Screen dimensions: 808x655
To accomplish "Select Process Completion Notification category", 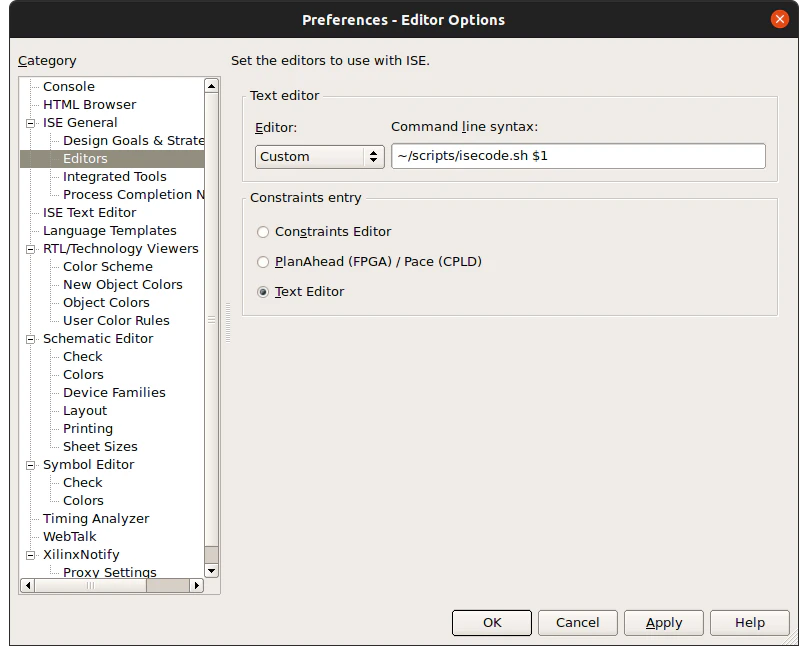I will point(133,195).
